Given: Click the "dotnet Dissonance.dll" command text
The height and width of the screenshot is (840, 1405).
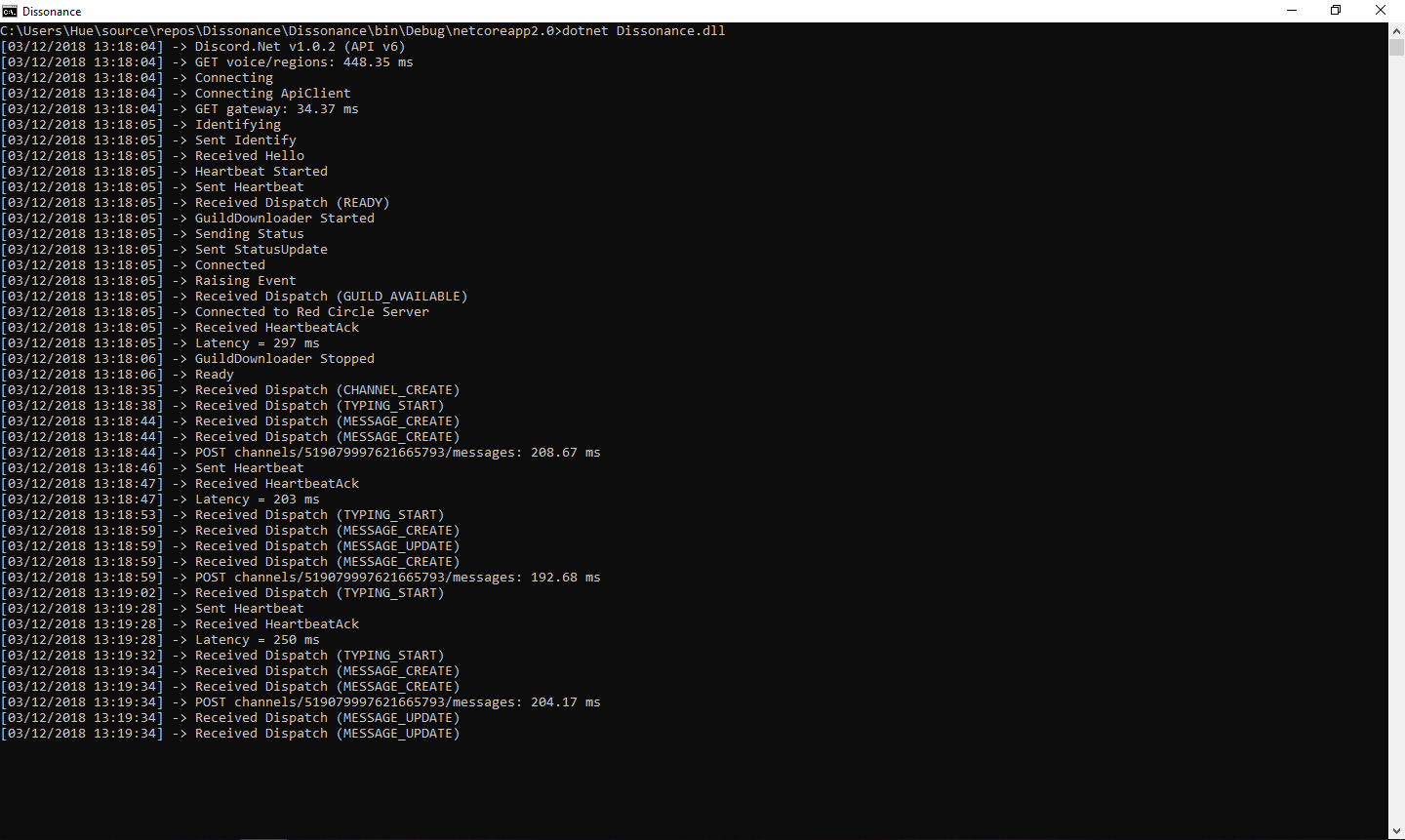Looking at the screenshot, I should point(643,31).
